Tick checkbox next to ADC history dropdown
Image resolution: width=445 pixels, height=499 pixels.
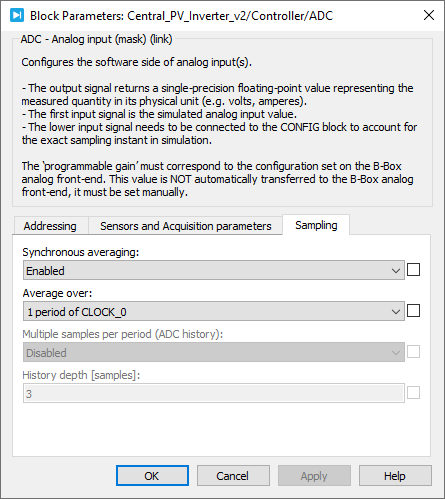coord(413,352)
